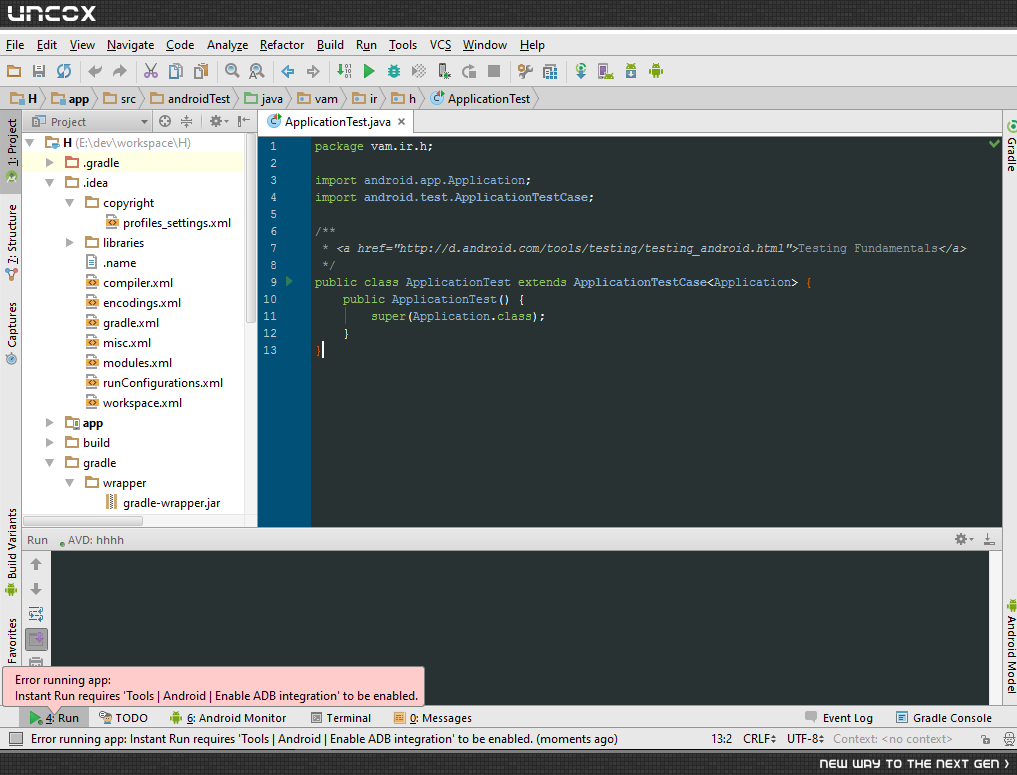Click the Redo arrow icon

tap(119, 71)
